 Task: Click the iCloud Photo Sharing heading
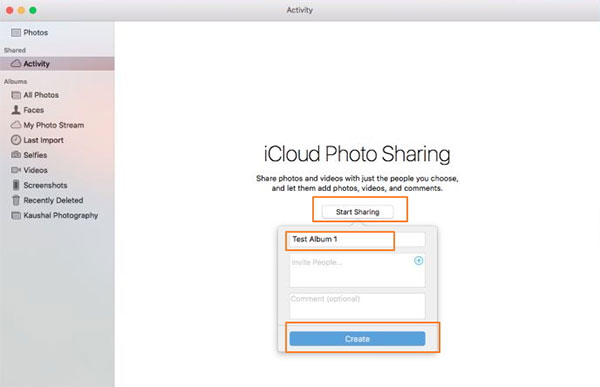coord(357,154)
